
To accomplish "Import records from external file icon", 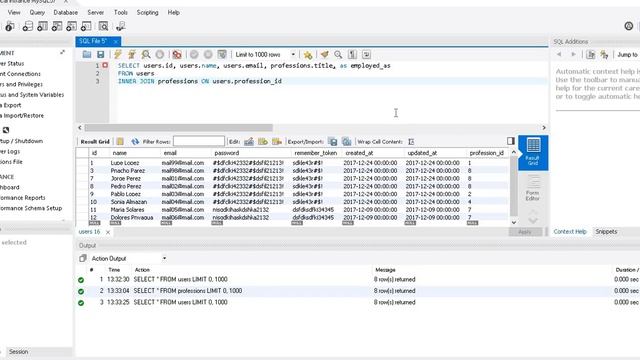I will [347, 142].
